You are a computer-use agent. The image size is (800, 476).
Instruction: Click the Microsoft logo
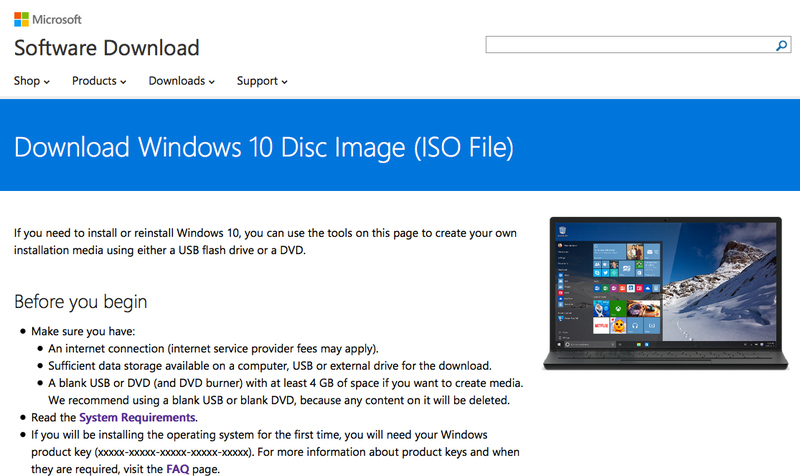pyautogui.click(x=47, y=19)
